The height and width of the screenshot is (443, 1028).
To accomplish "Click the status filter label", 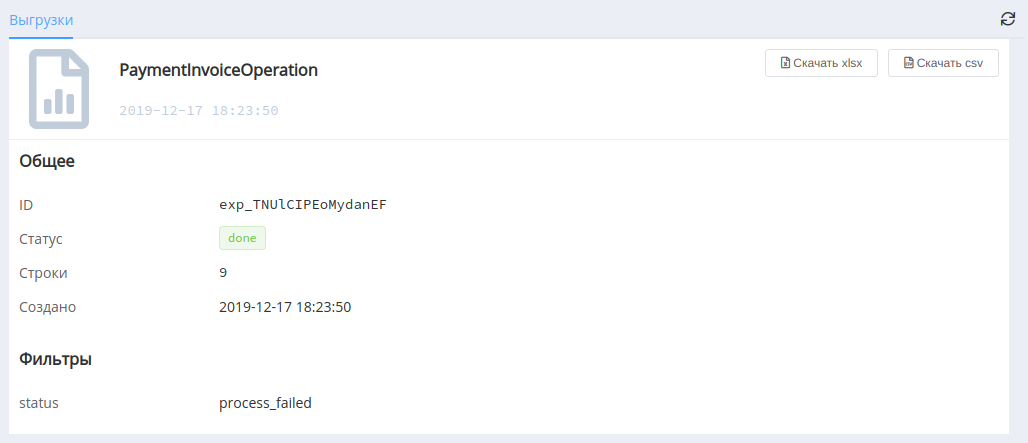I will point(39,403).
